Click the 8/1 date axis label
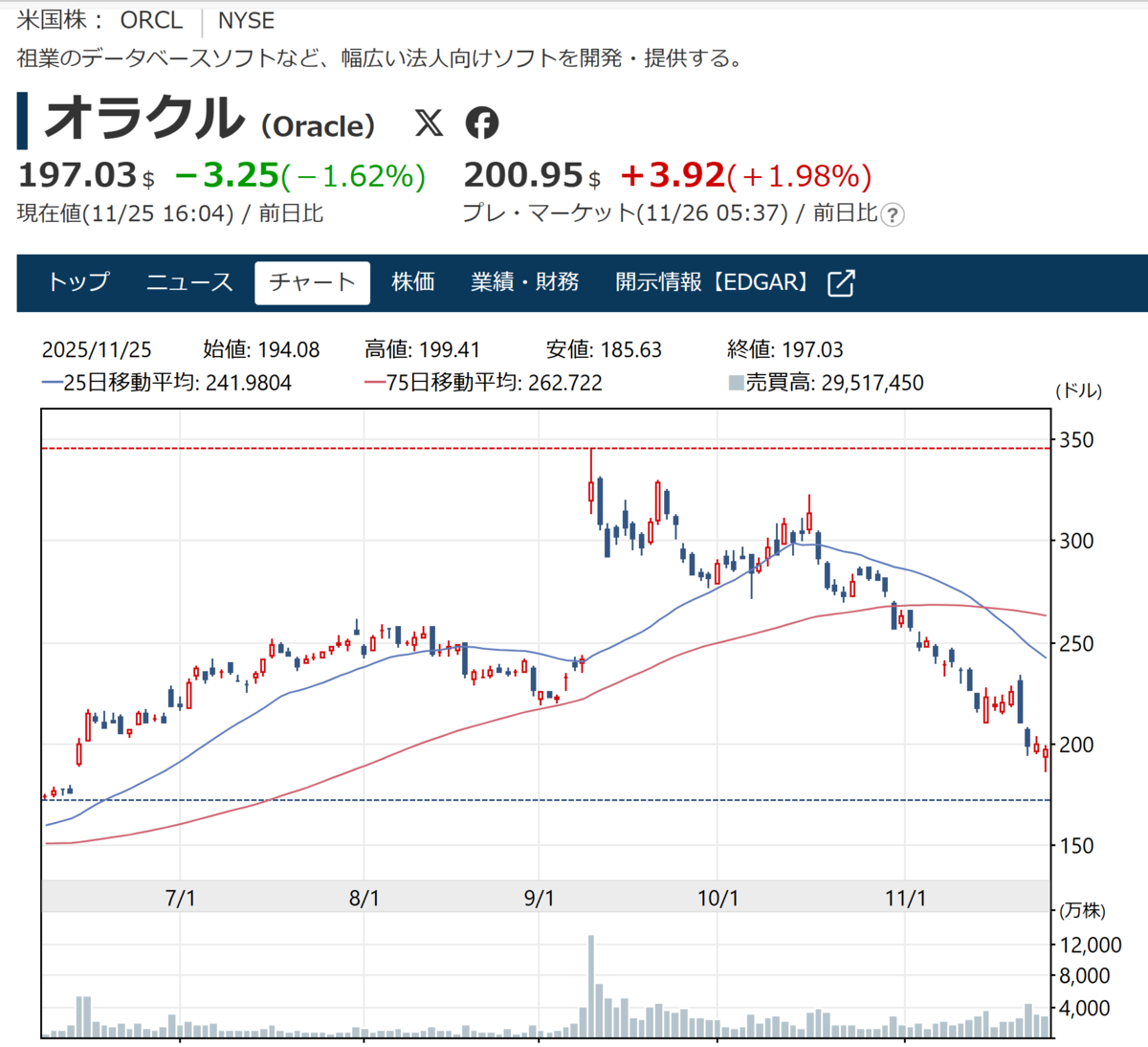 (364, 898)
